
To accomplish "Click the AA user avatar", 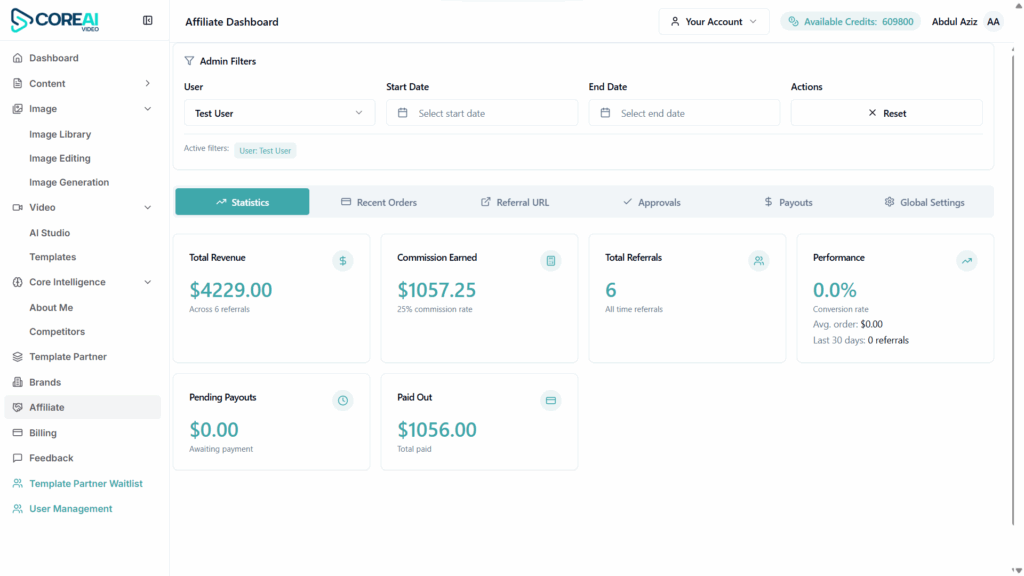I will tap(993, 21).
